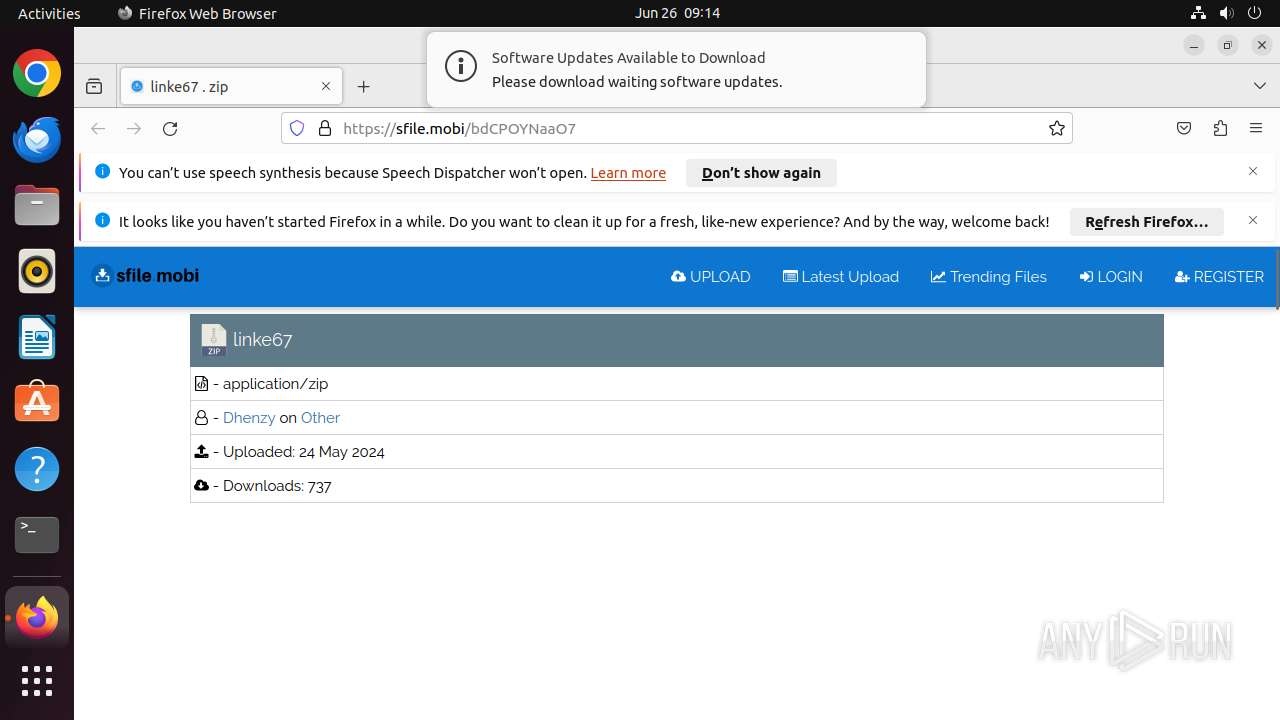
Task: Close the linke67 . zip tab
Action: [326, 86]
